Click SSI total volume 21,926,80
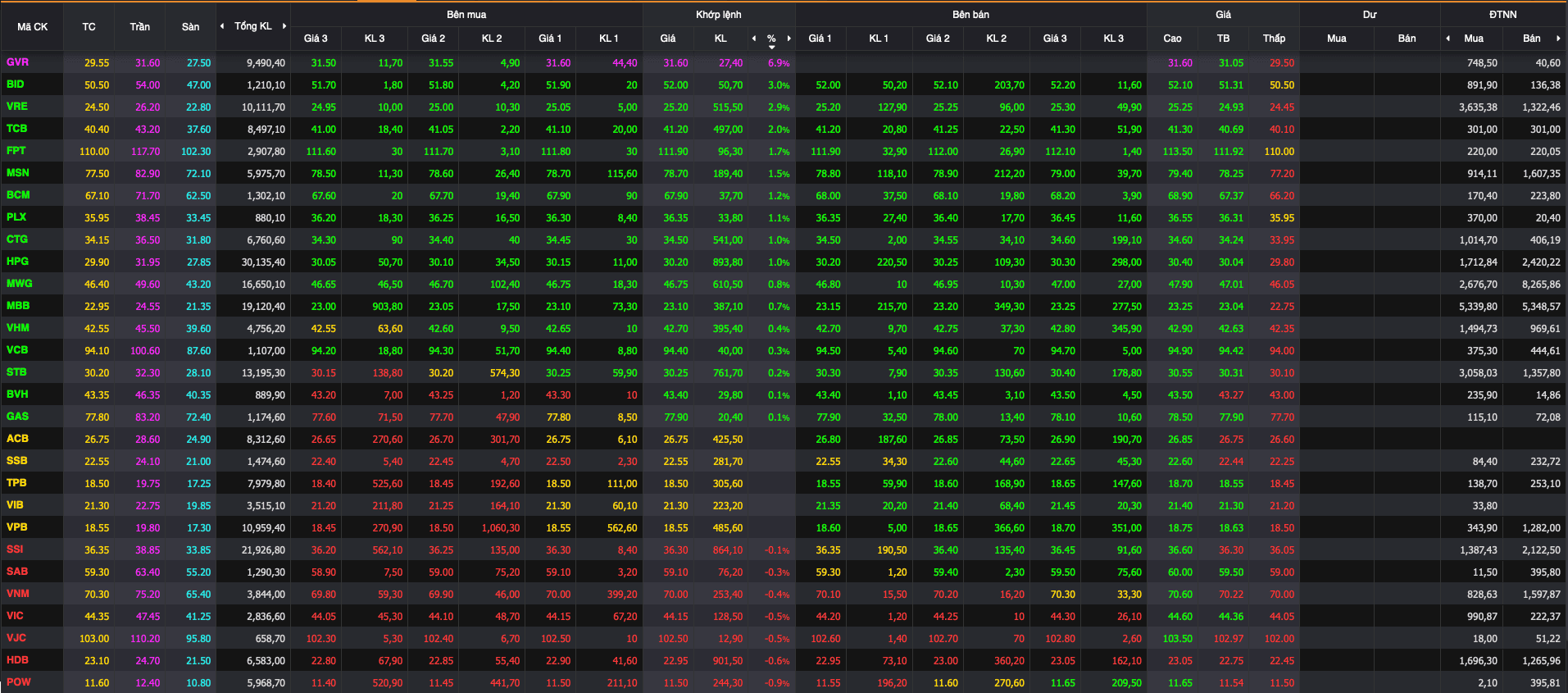The height and width of the screenshot is (693, 1568). 263,550
